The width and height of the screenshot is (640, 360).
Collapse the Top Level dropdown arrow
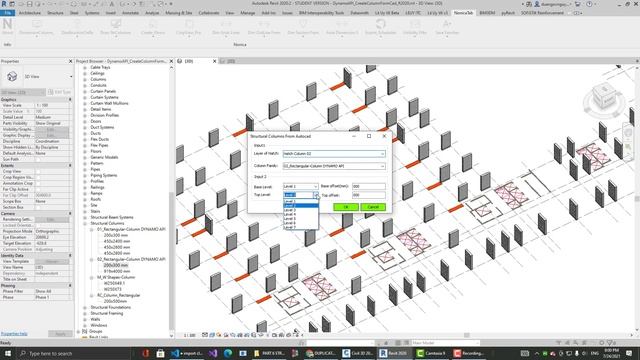click(316, 195)
